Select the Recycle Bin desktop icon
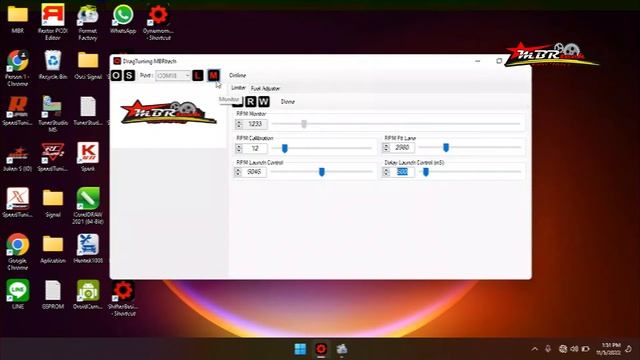Viewport: 640px width, 360px height. 53,65
